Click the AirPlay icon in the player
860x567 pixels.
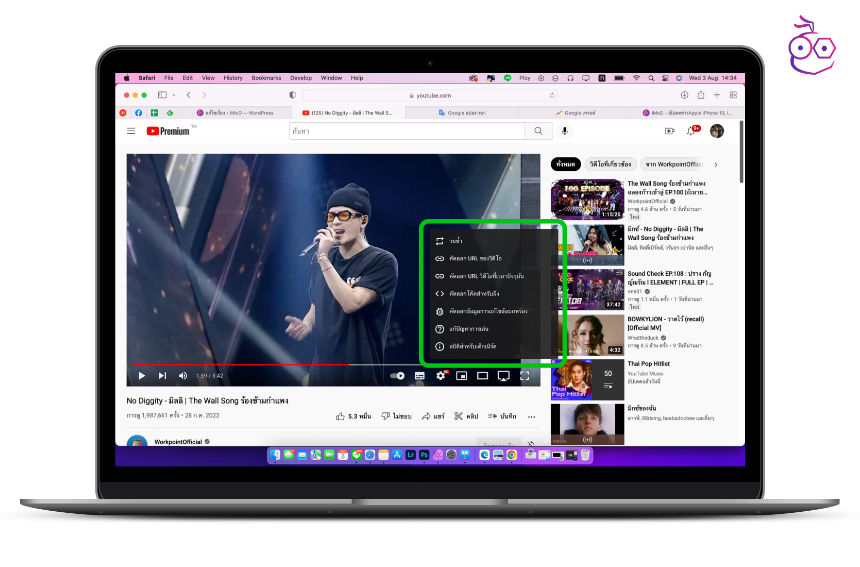pos(503,376)
